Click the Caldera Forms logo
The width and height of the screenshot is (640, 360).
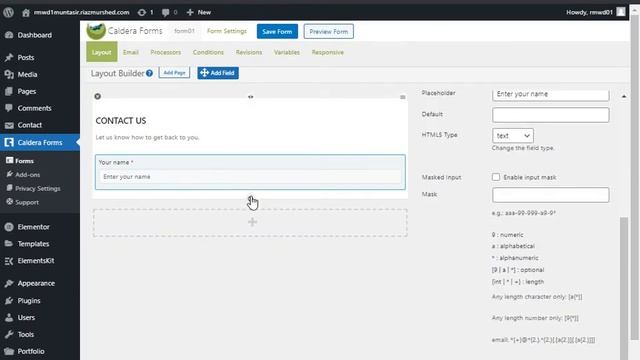[96, 31]
